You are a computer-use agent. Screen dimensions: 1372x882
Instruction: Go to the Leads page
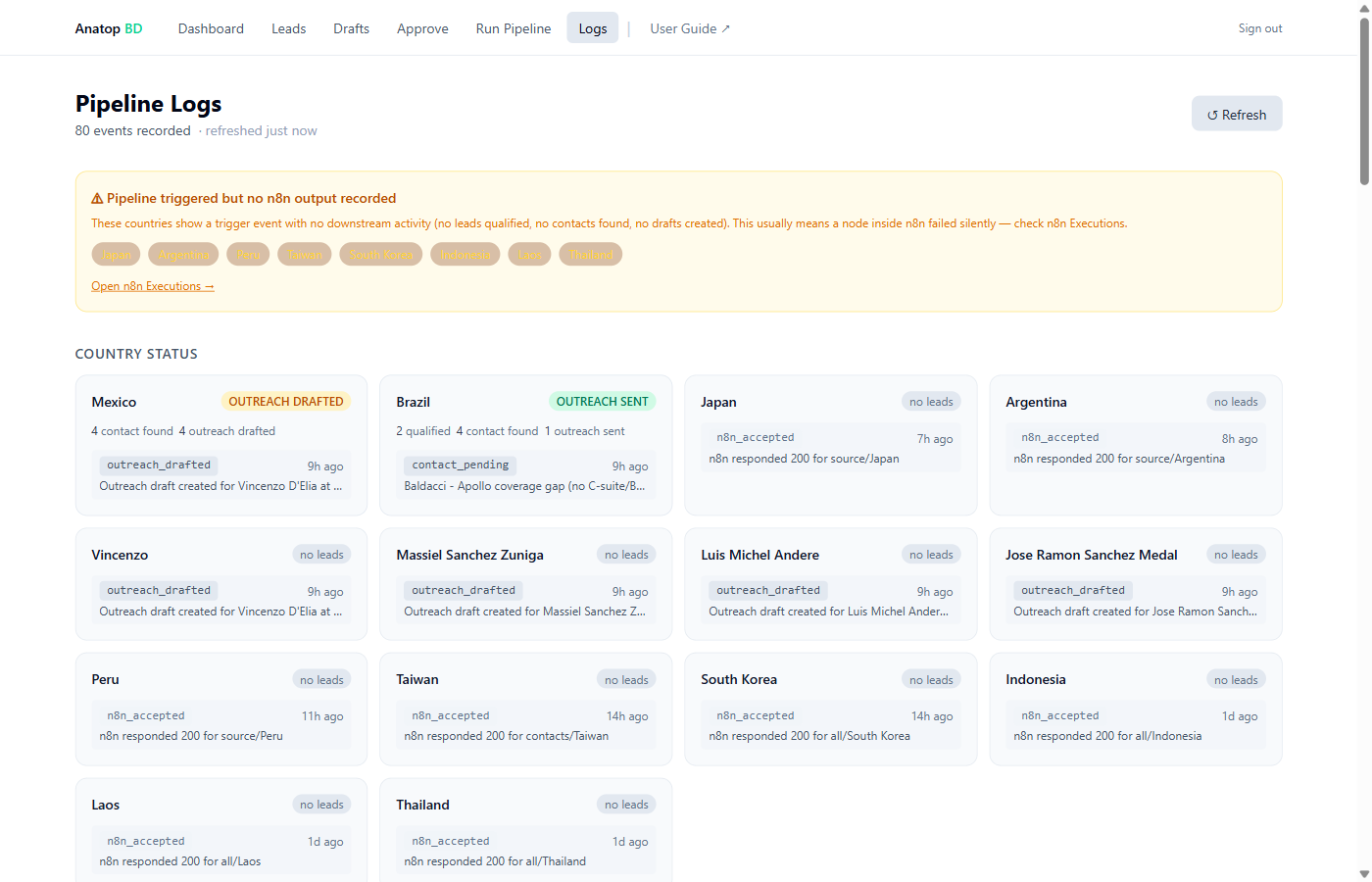(289, 28)
